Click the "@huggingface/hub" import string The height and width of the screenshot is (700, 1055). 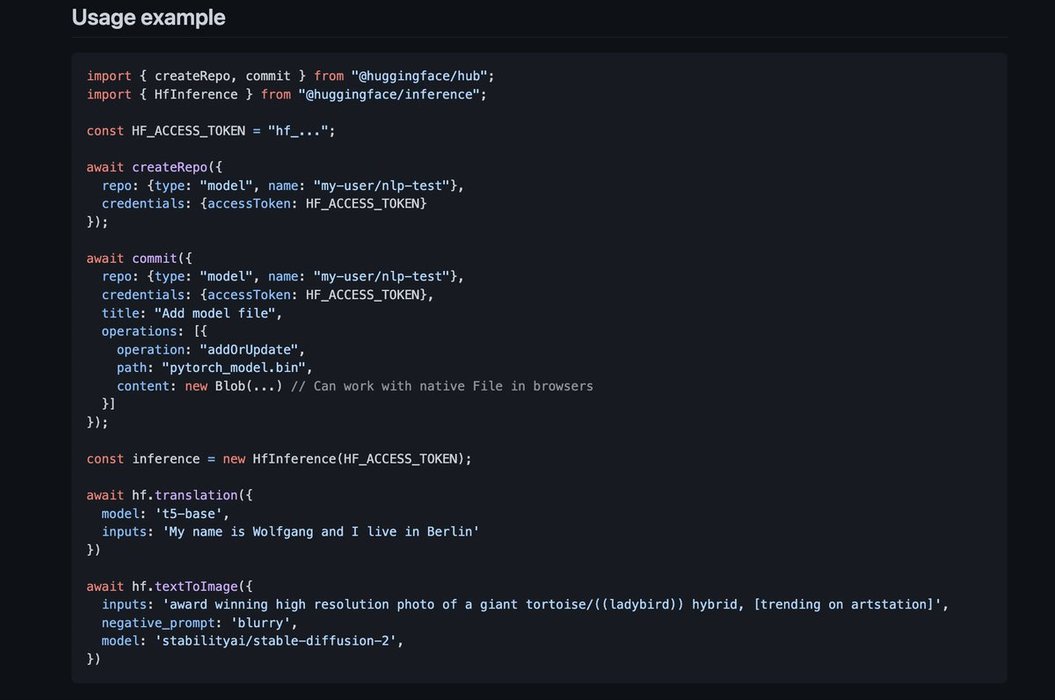(x=422, y=76)
